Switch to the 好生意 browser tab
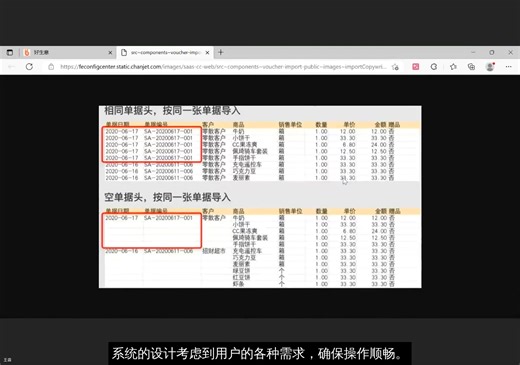The image size is (520, 365). click(67, 52)
